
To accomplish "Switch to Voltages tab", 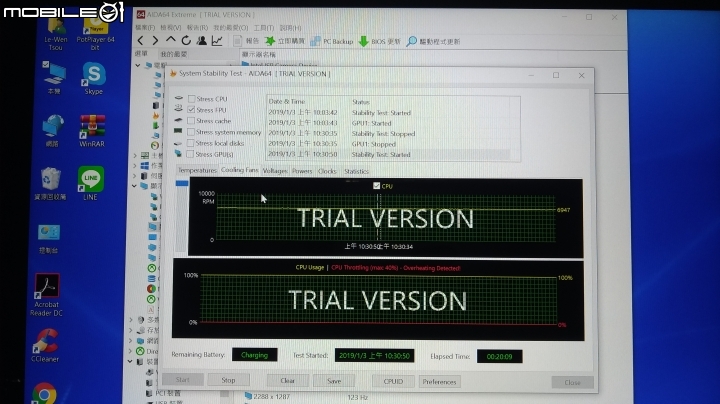I will point(275,171).
